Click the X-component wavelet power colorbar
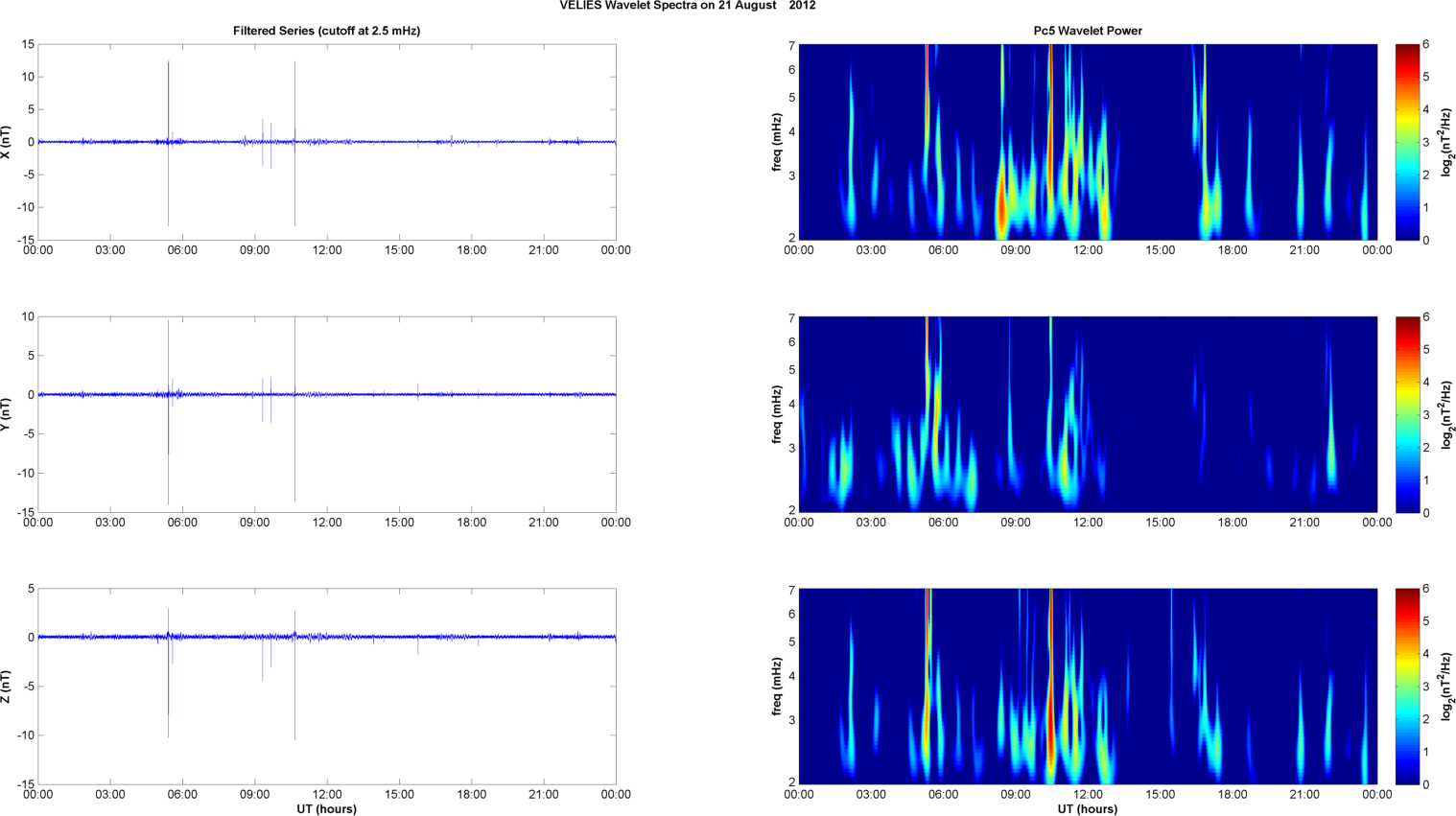The width and height of the screenshot is (1456, 816). (x=1407, y=142)
